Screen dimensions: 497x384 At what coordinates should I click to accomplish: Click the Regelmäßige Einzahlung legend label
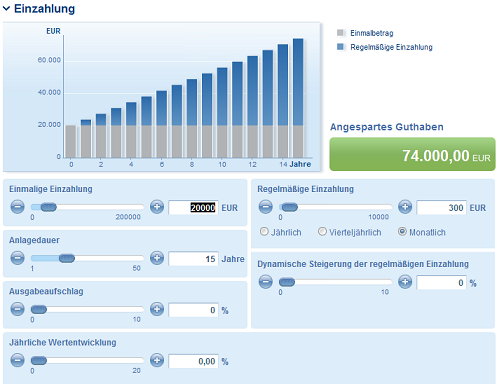[x=391, y=47]
